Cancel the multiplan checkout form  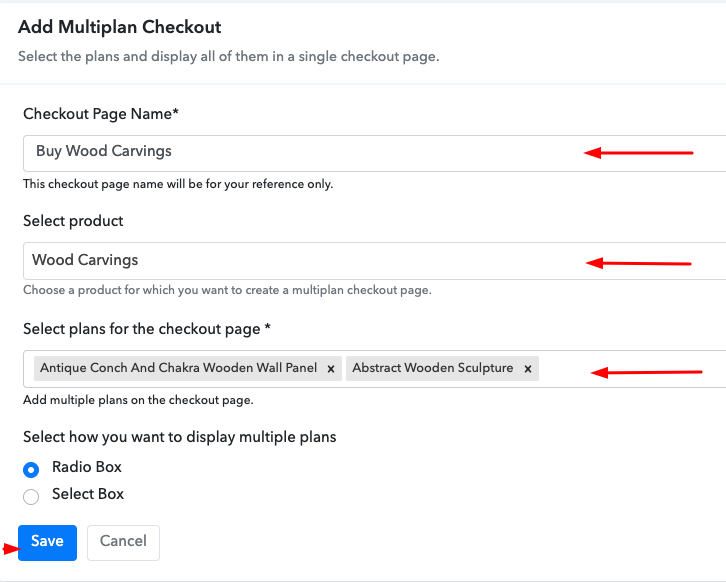pos(123,543)
